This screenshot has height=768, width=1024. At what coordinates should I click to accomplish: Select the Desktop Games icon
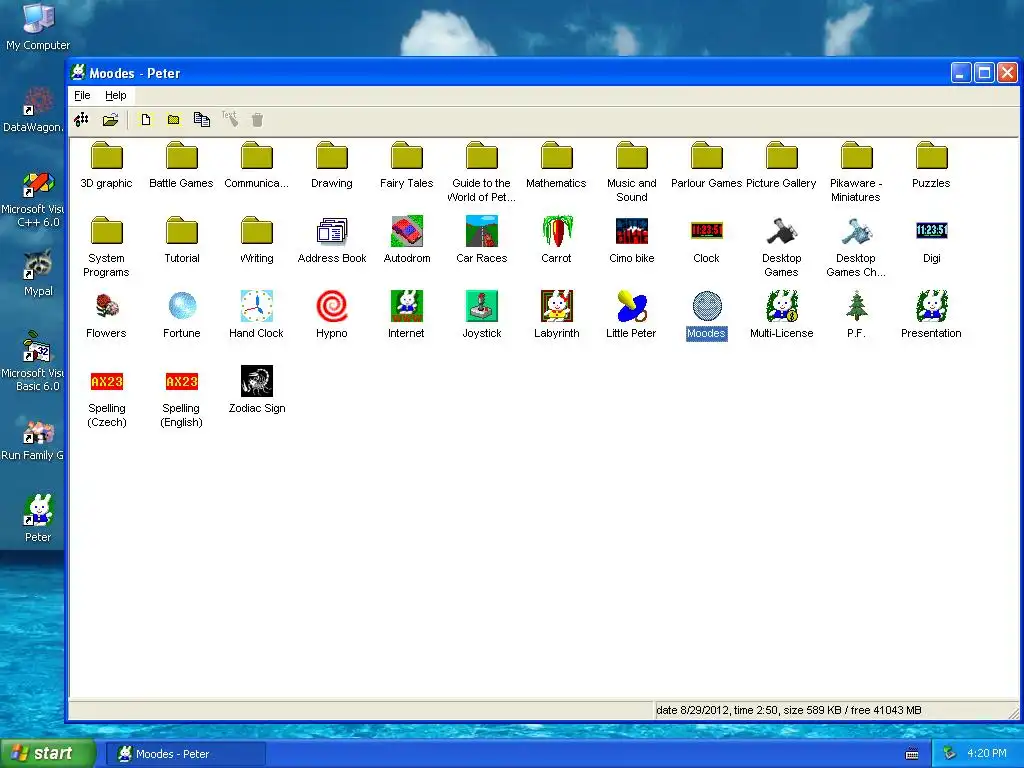click(x=782, y=231)
